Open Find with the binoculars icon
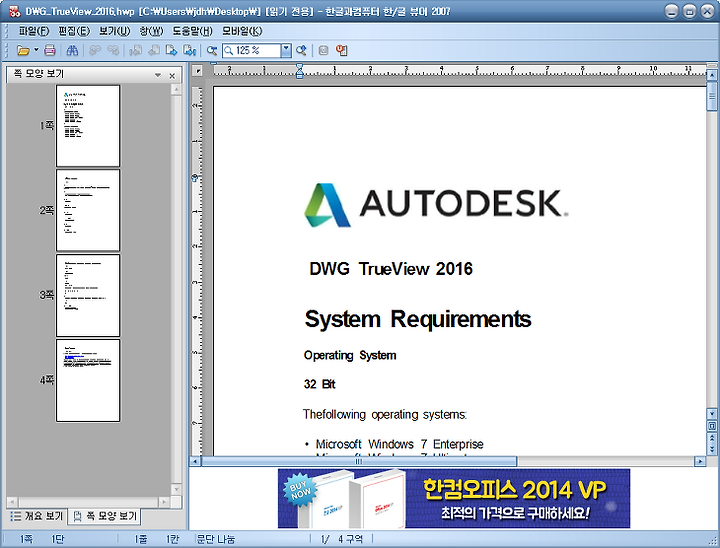 72,50
